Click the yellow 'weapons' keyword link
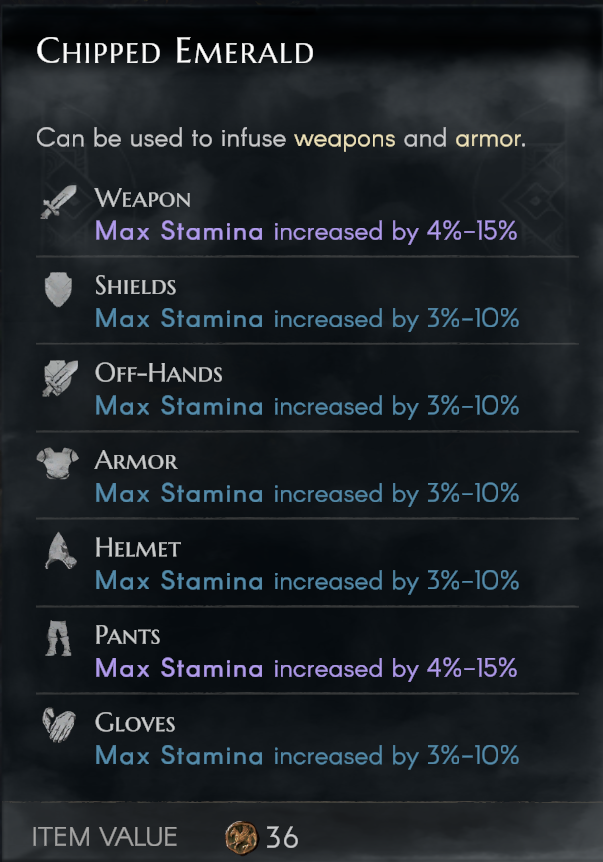The width and height of the screenshot is (603, 862). [345, 138]
